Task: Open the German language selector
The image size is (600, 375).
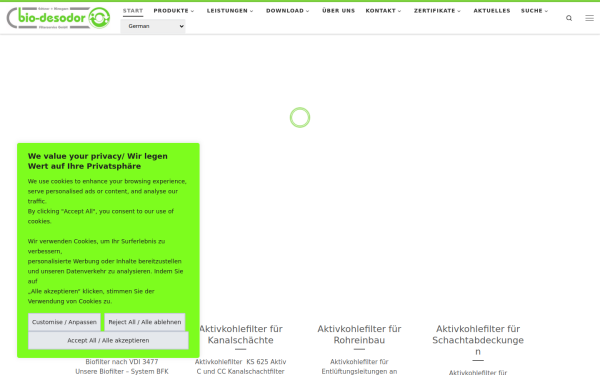Action: [x=153, y=26]
